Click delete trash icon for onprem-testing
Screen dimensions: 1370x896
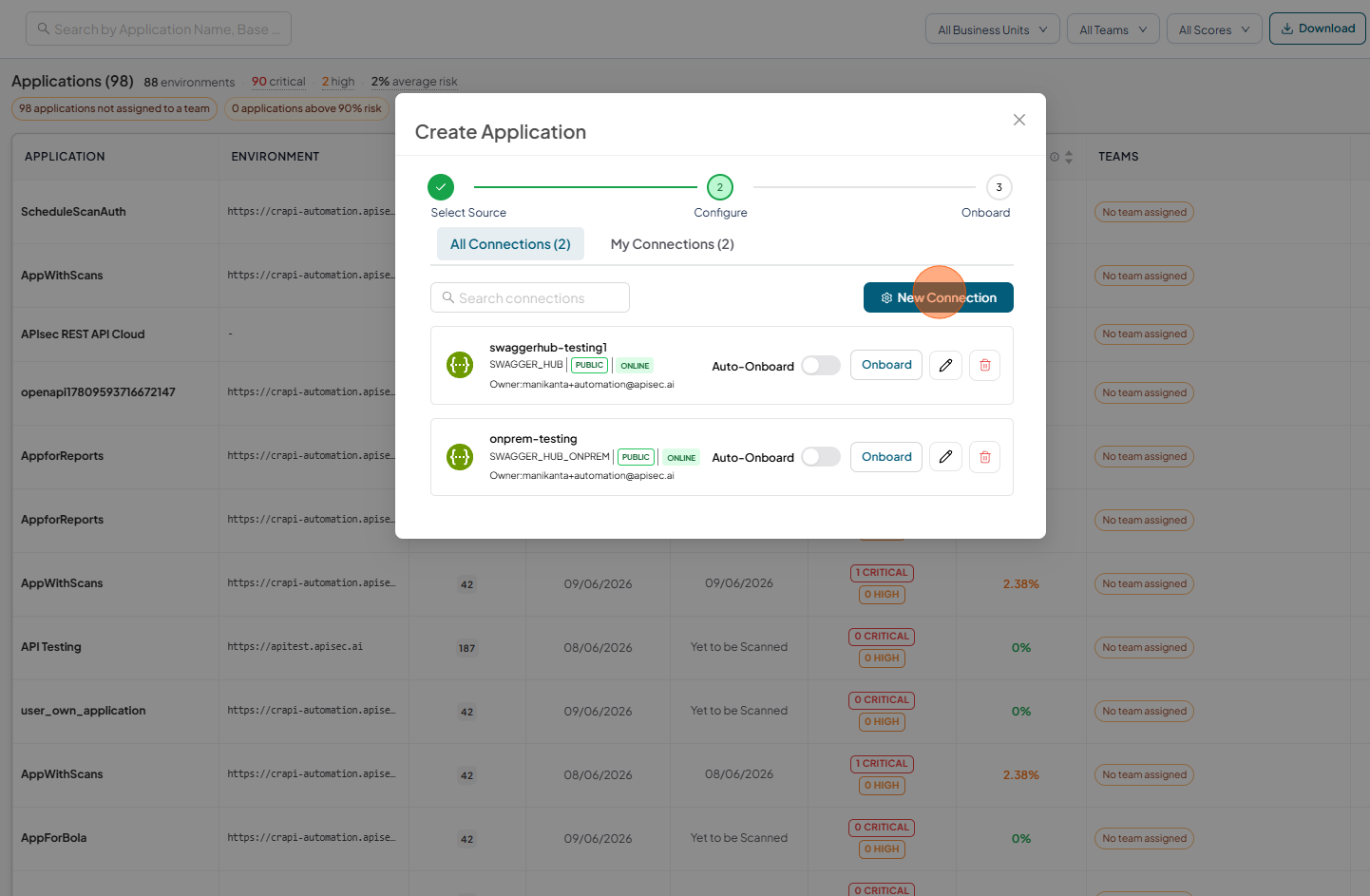[984, 457]
